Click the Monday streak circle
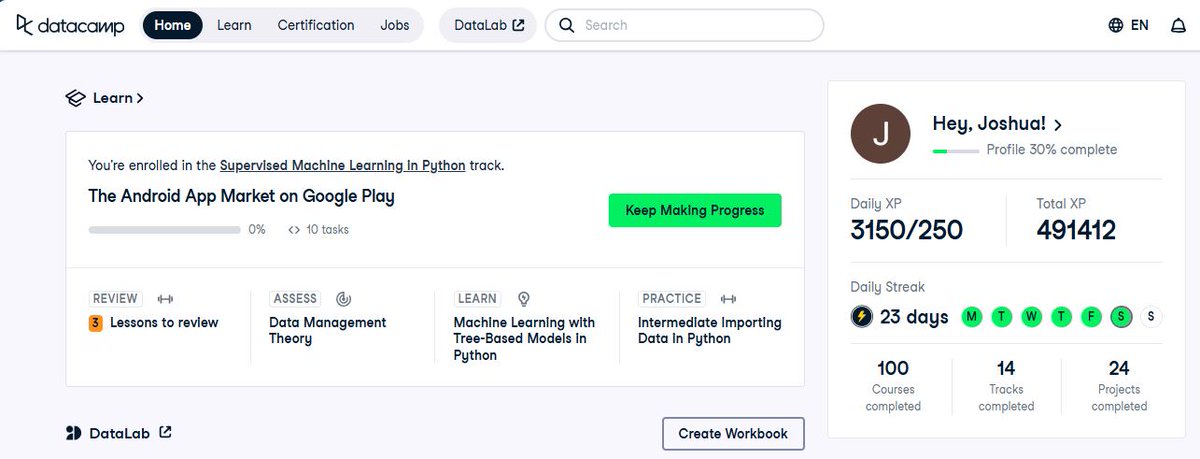 pos(971,317)
